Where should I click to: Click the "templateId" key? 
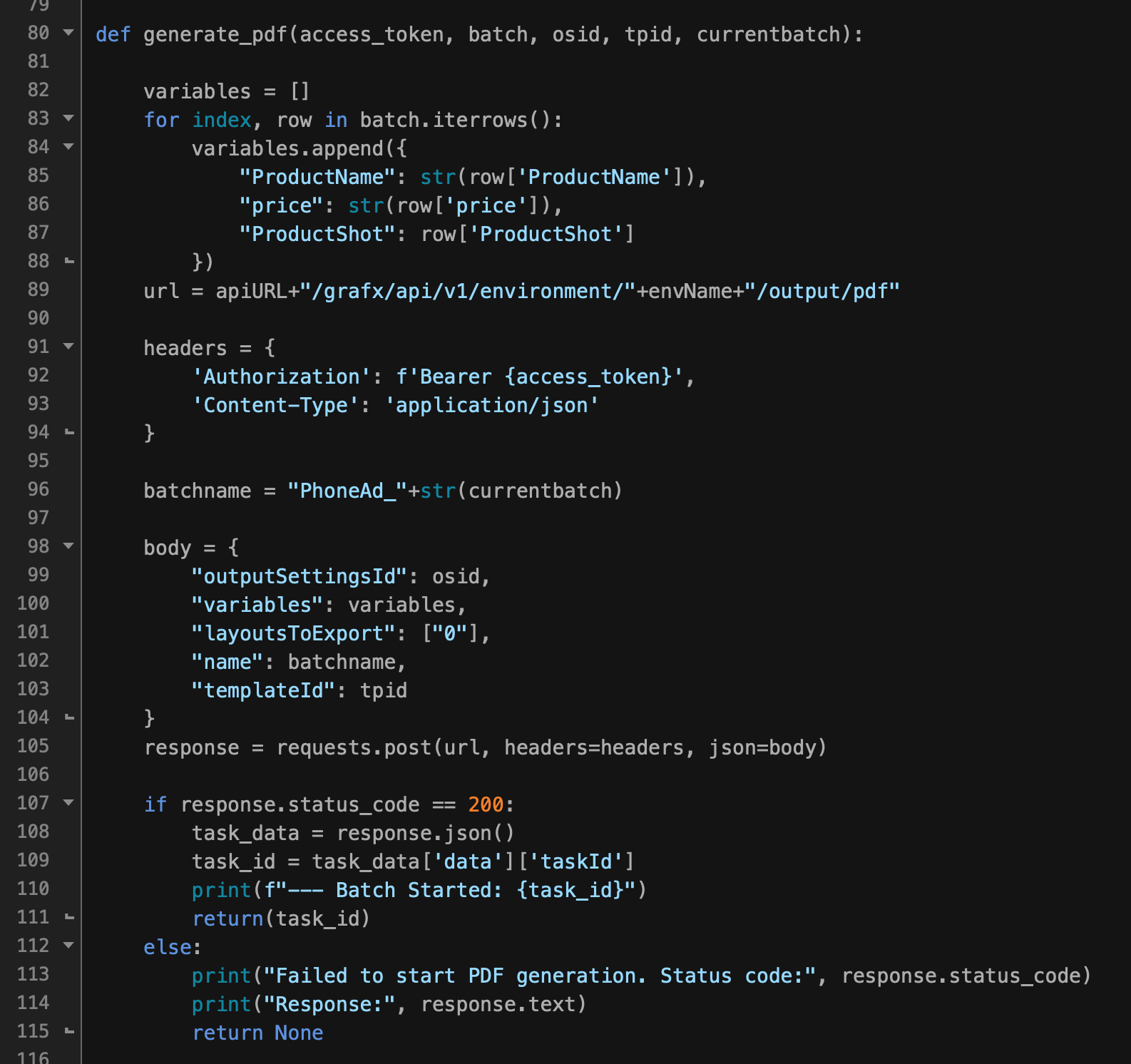(263, 690)
